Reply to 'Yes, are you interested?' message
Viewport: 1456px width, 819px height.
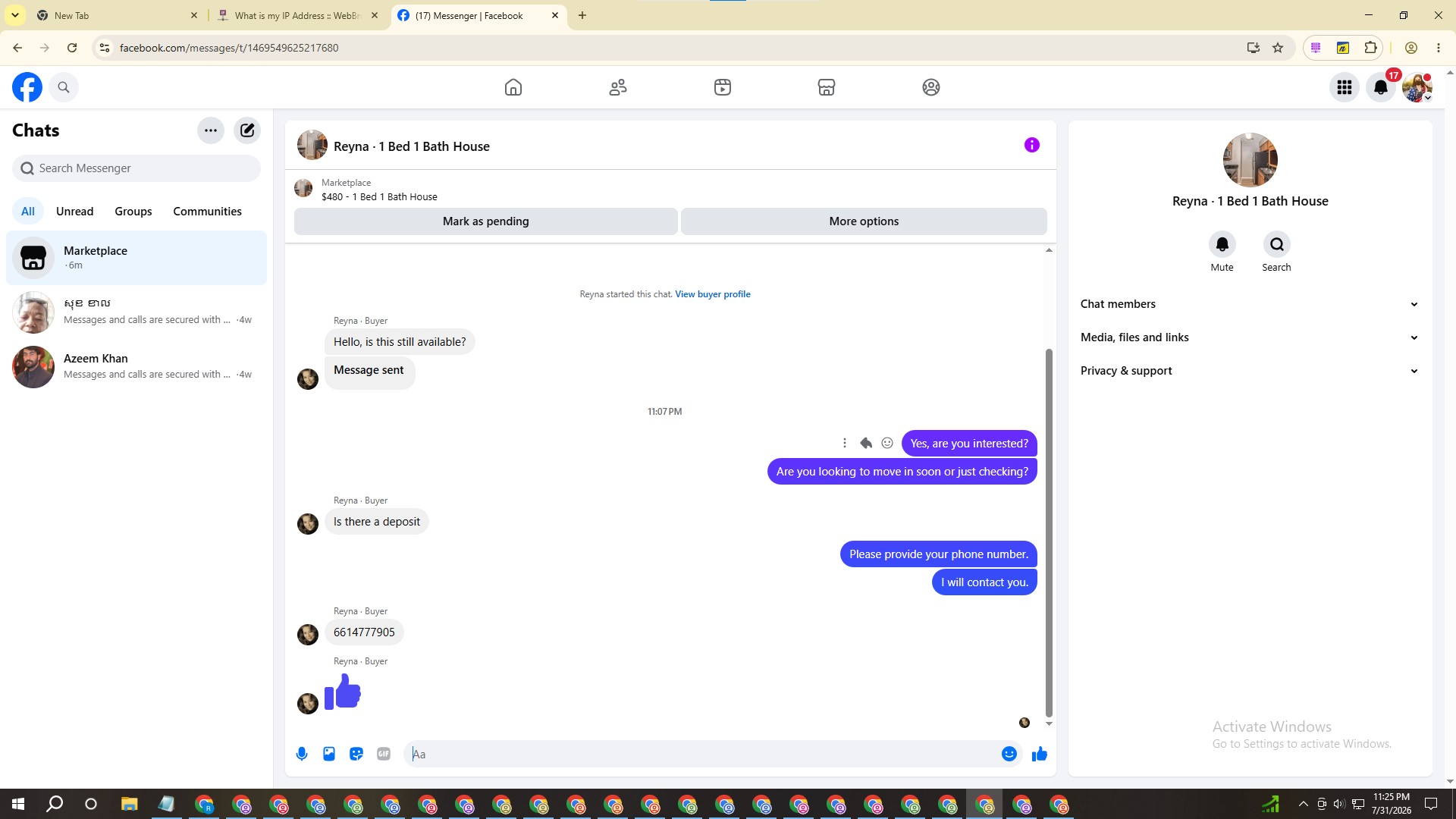pyautogui.click(x=866, y=443)
